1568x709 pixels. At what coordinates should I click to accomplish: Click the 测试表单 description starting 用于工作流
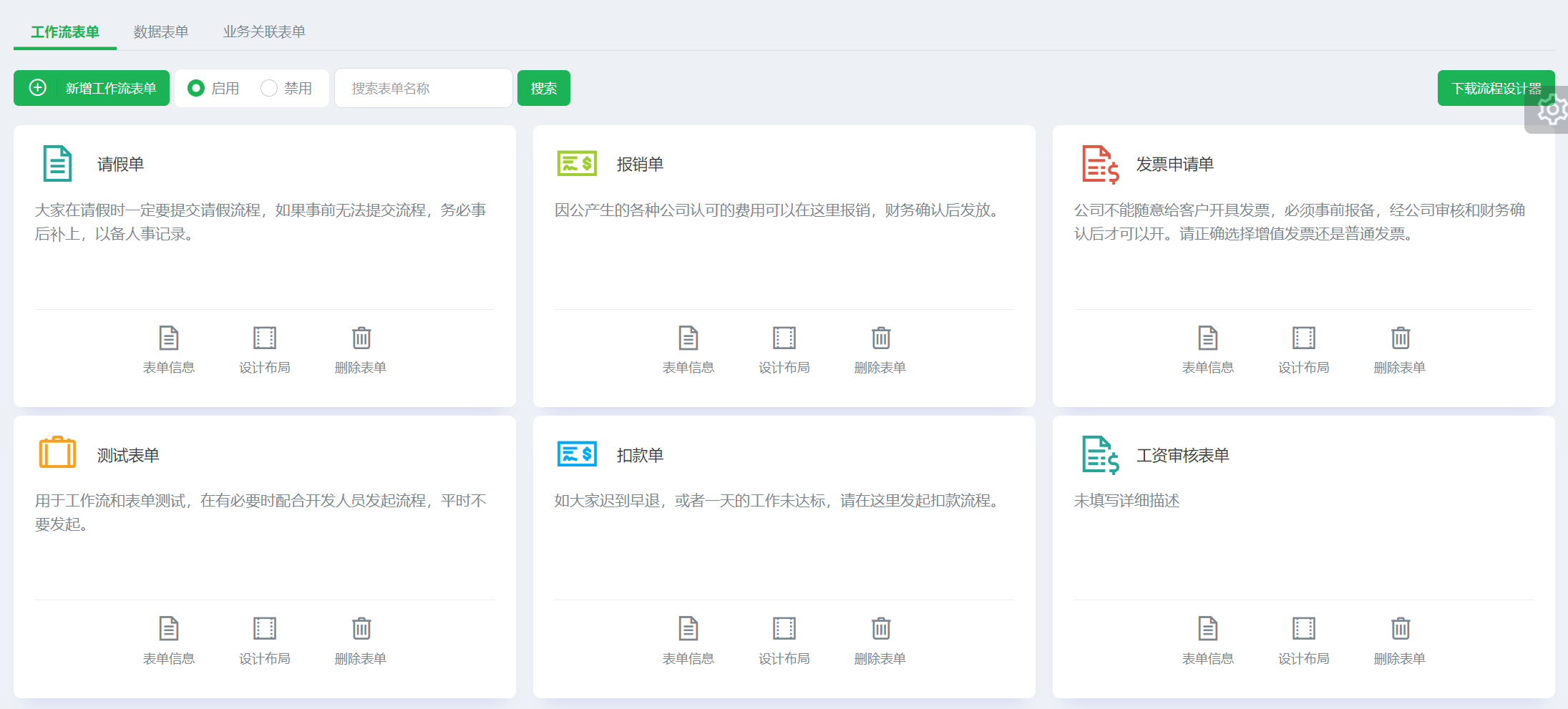pos(260,512)
